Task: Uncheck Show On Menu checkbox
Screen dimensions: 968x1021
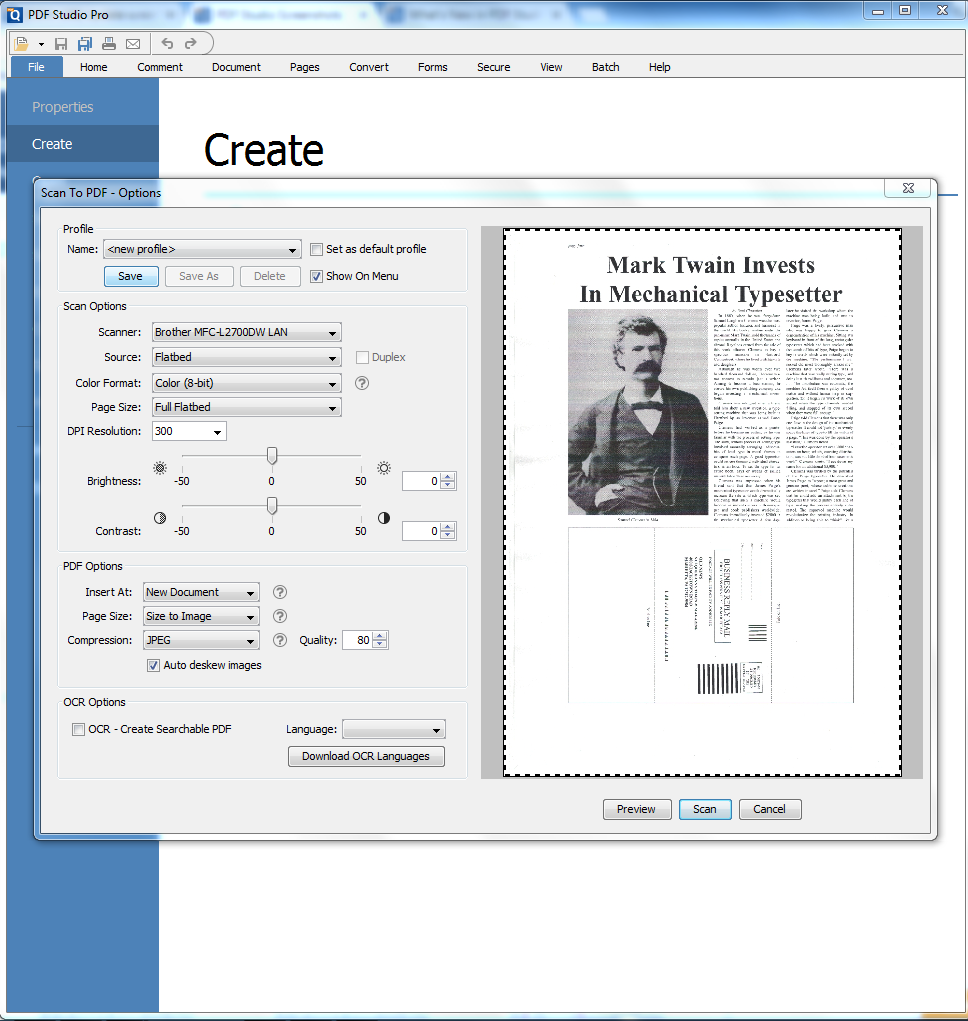Action: click(x=316, y=276)
